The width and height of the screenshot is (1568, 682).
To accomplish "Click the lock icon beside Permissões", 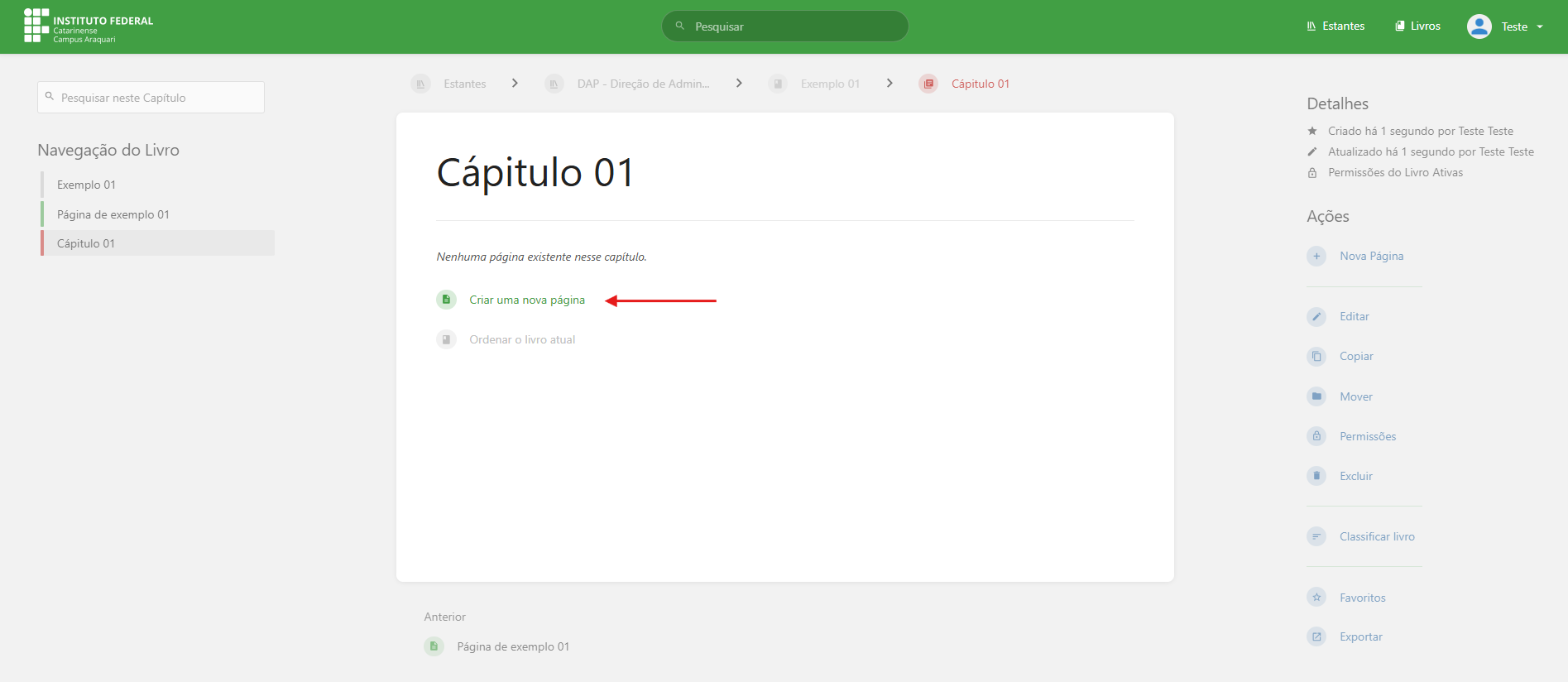I will tap(1316, 436).
